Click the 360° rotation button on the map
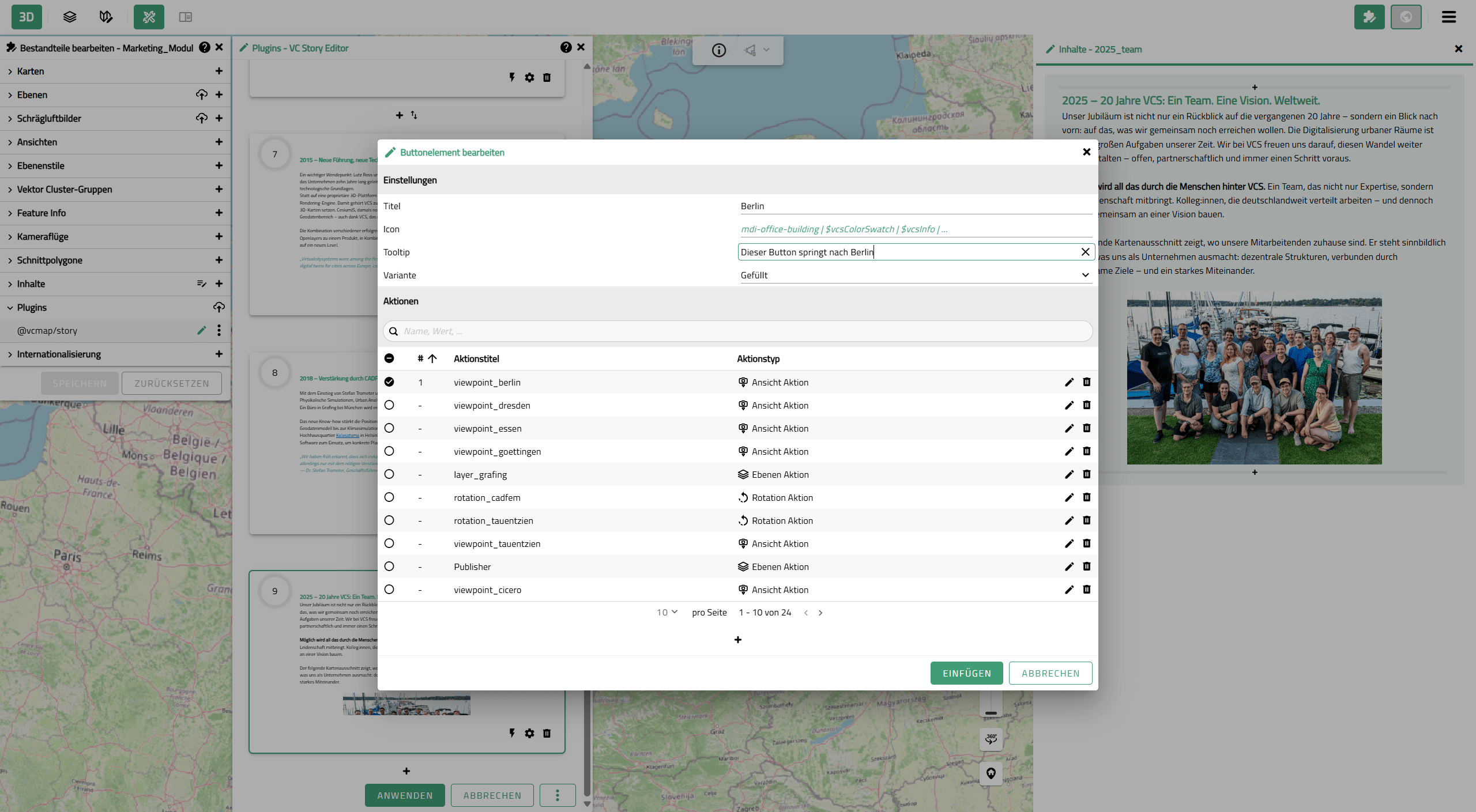 point(991,738)
